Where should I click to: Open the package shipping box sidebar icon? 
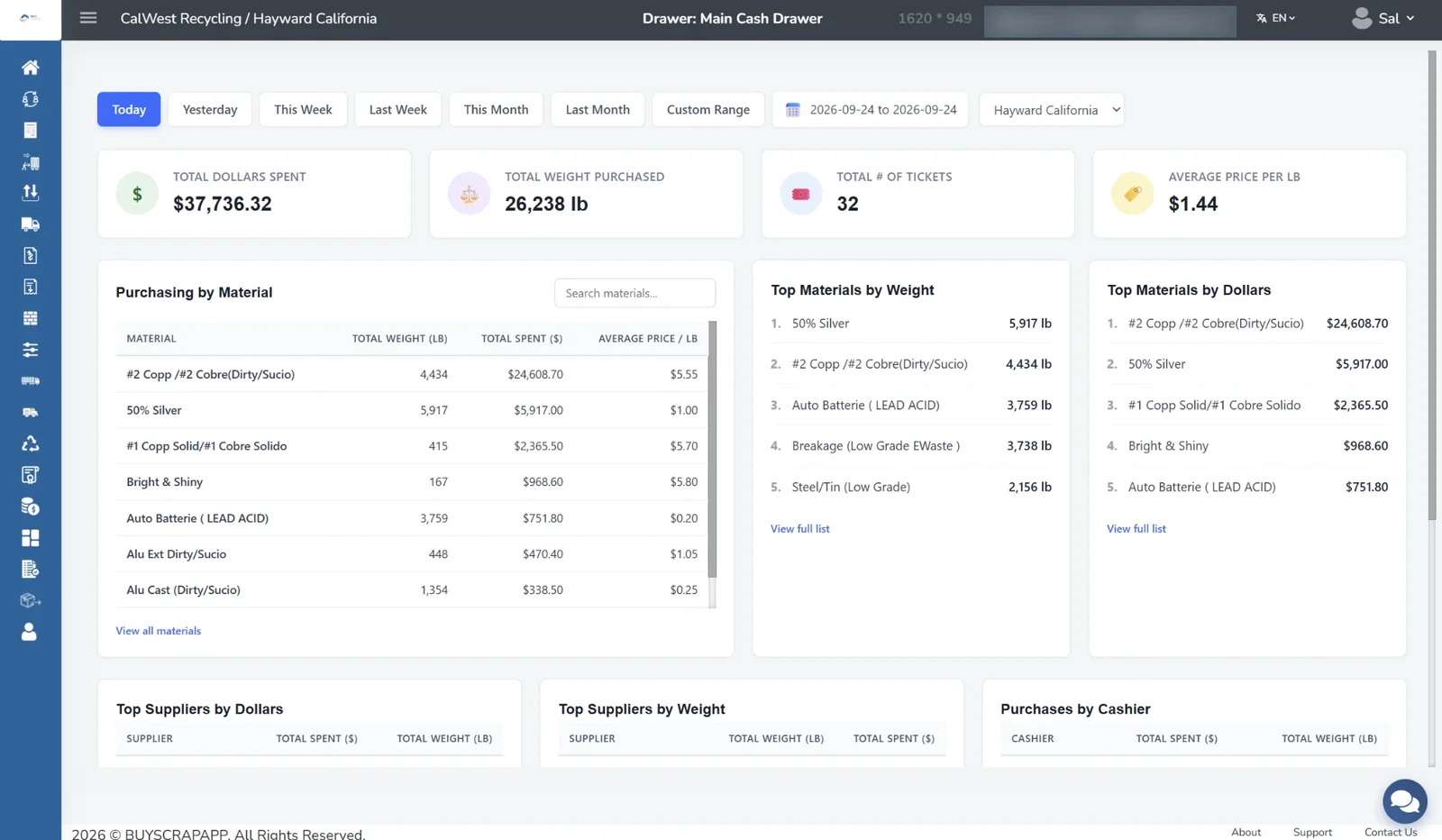30,600
